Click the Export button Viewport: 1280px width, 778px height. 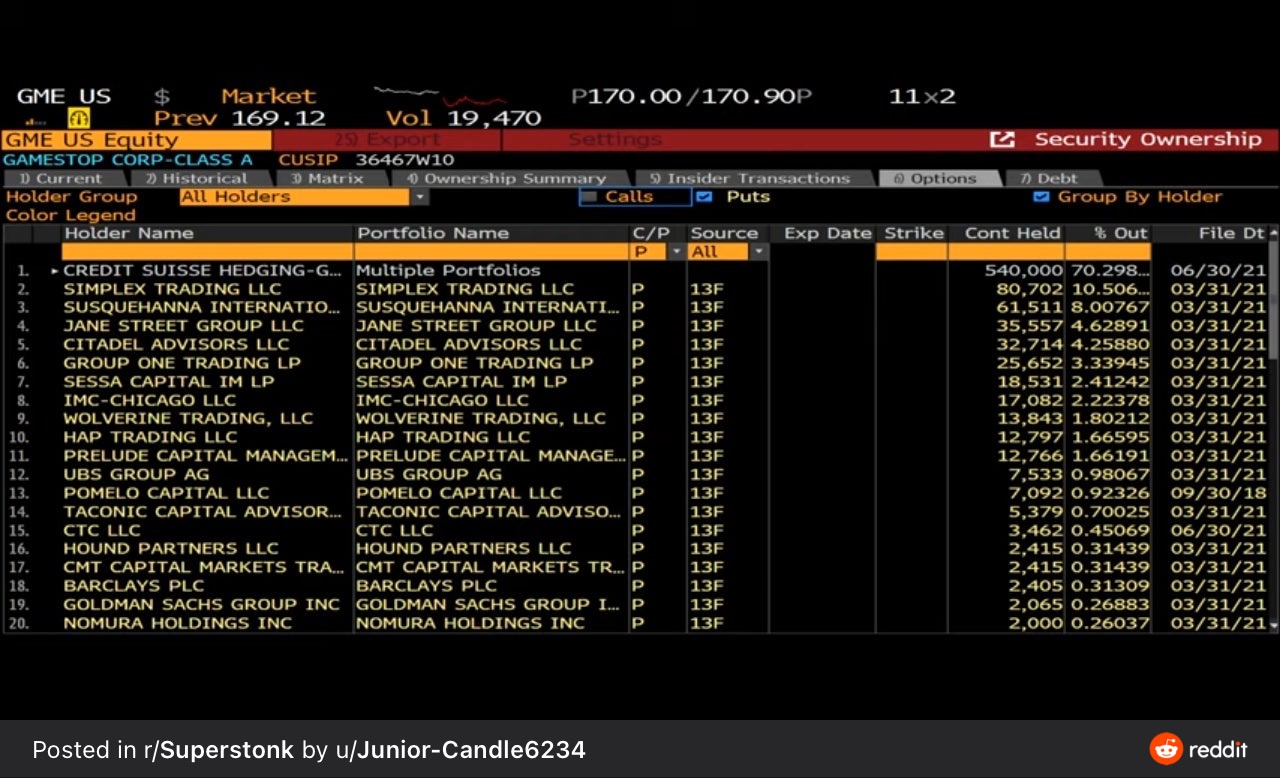(387, 140)
